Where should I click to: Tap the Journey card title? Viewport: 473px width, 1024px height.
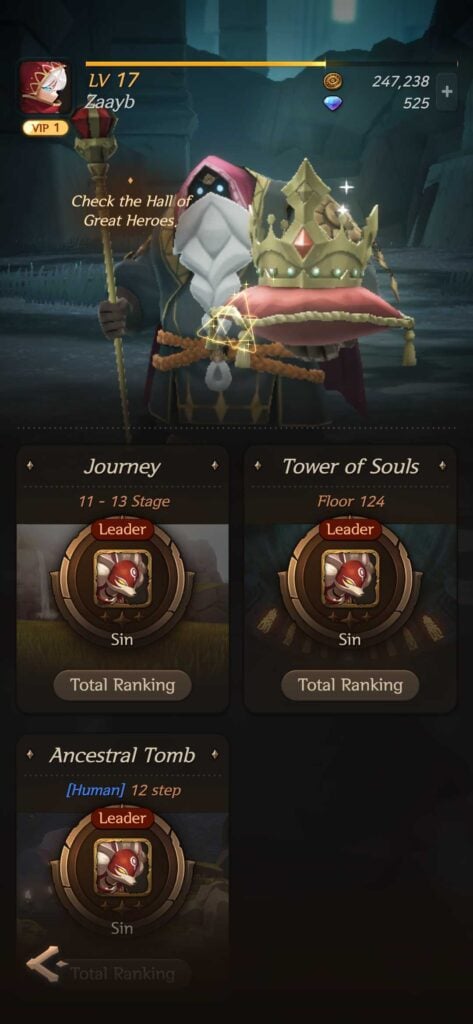click(122, 467)
